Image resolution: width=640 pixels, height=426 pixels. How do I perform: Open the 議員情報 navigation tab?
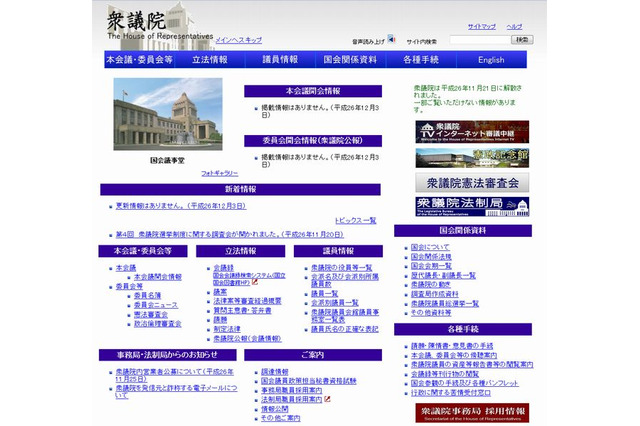click(280, 60)
